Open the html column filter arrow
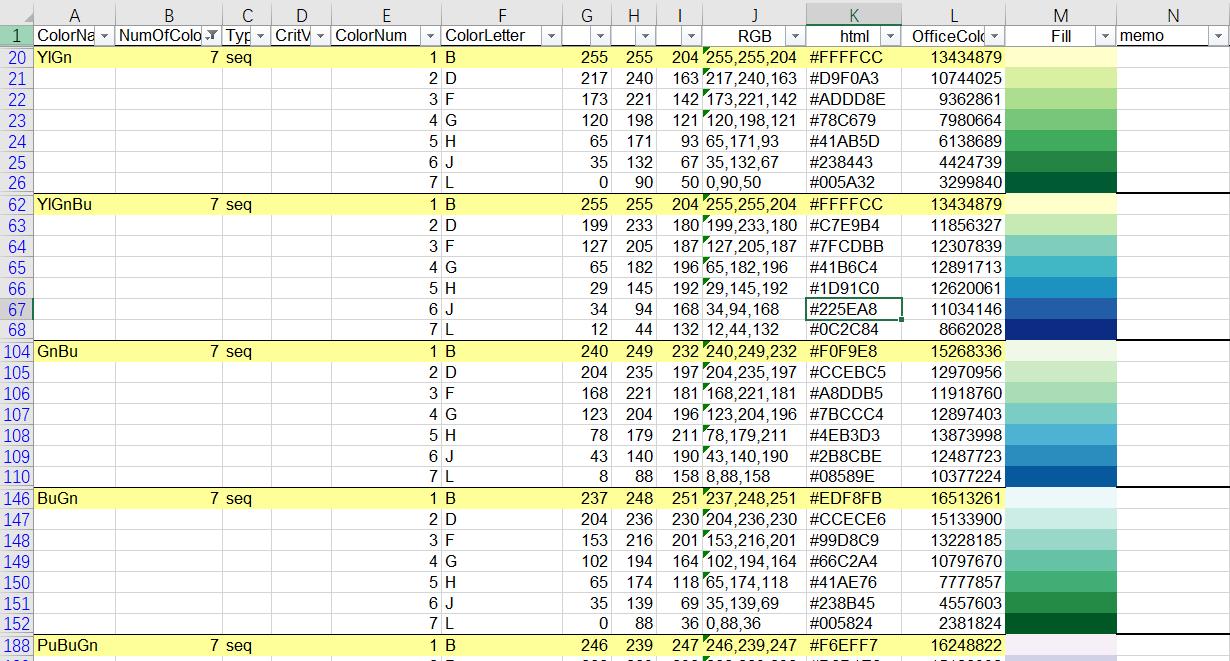Image resolution: width=1230 pixels, height=661 pixels. click(890, 36)
